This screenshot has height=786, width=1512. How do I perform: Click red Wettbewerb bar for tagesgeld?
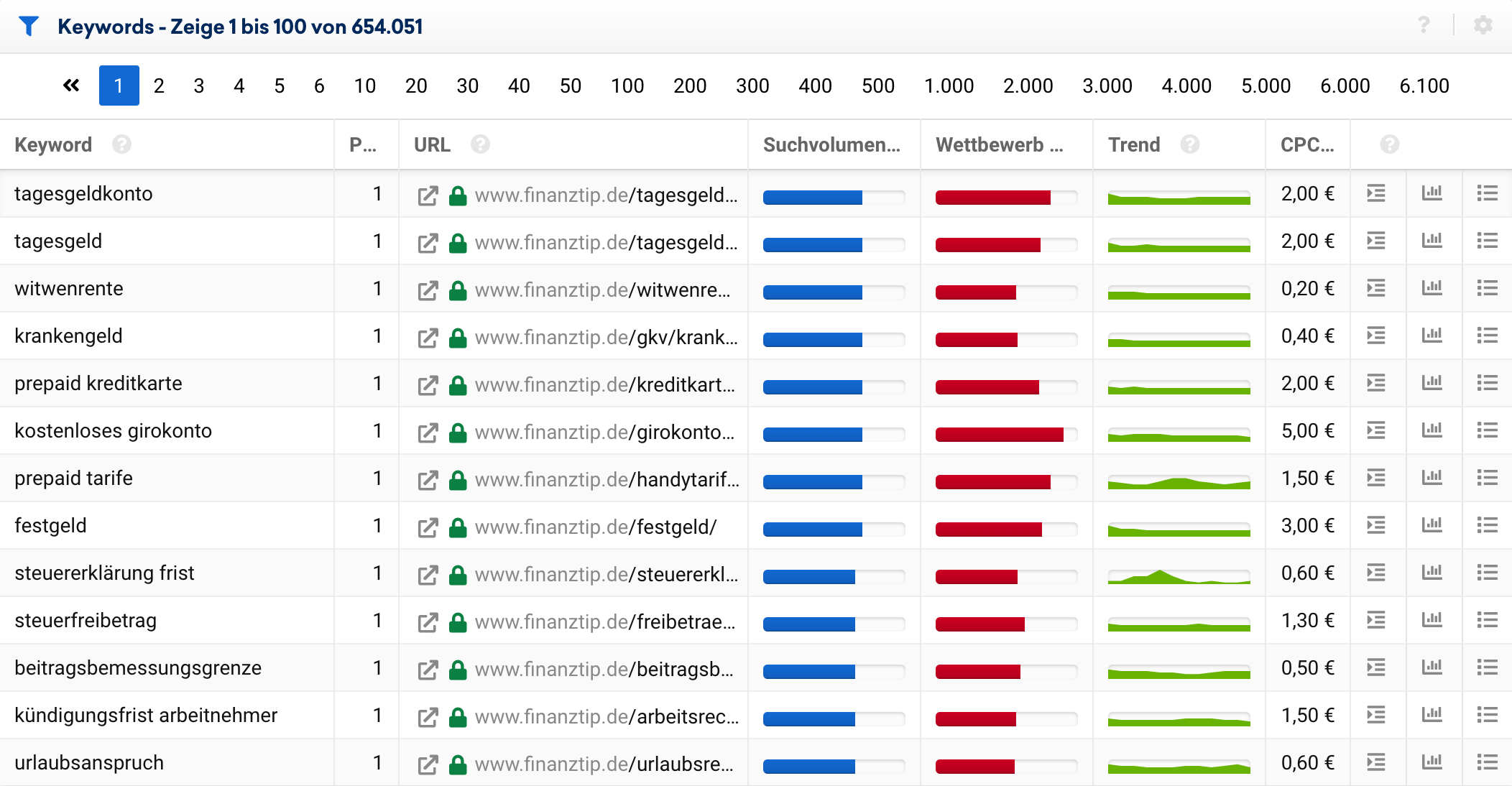coord(988,245)
